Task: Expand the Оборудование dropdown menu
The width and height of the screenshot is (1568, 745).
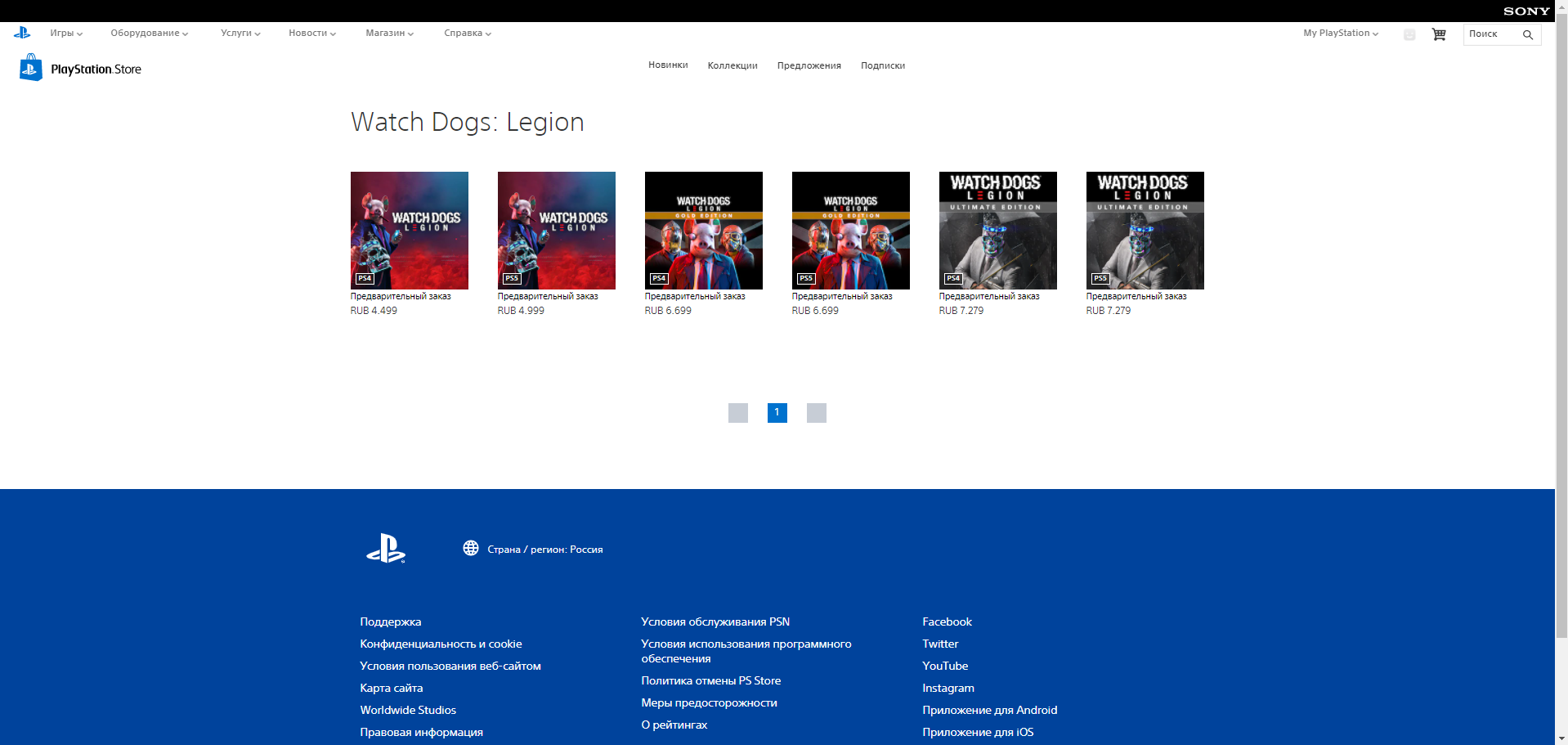Action: pos(150,34)
